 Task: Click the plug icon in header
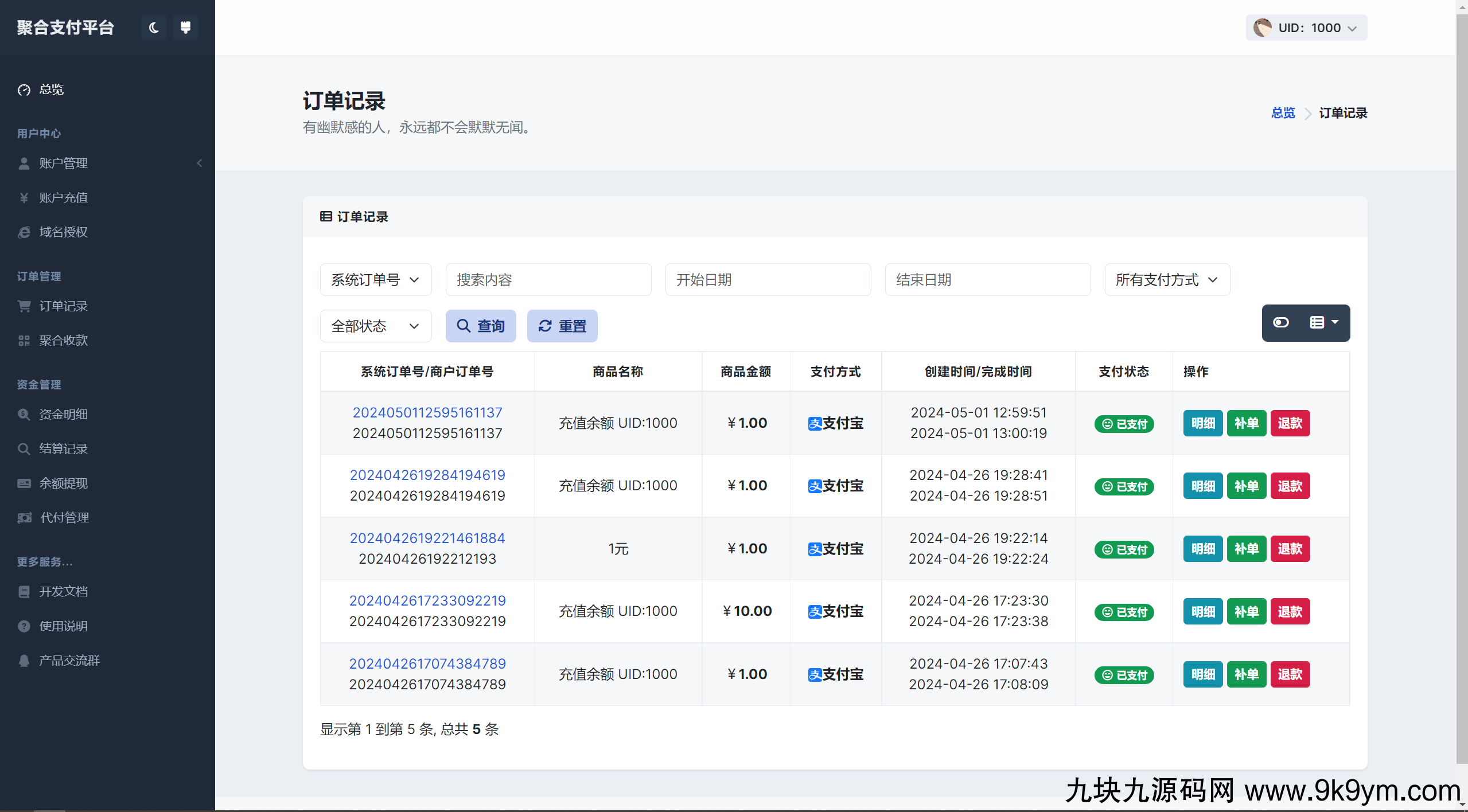coord(185,28)
